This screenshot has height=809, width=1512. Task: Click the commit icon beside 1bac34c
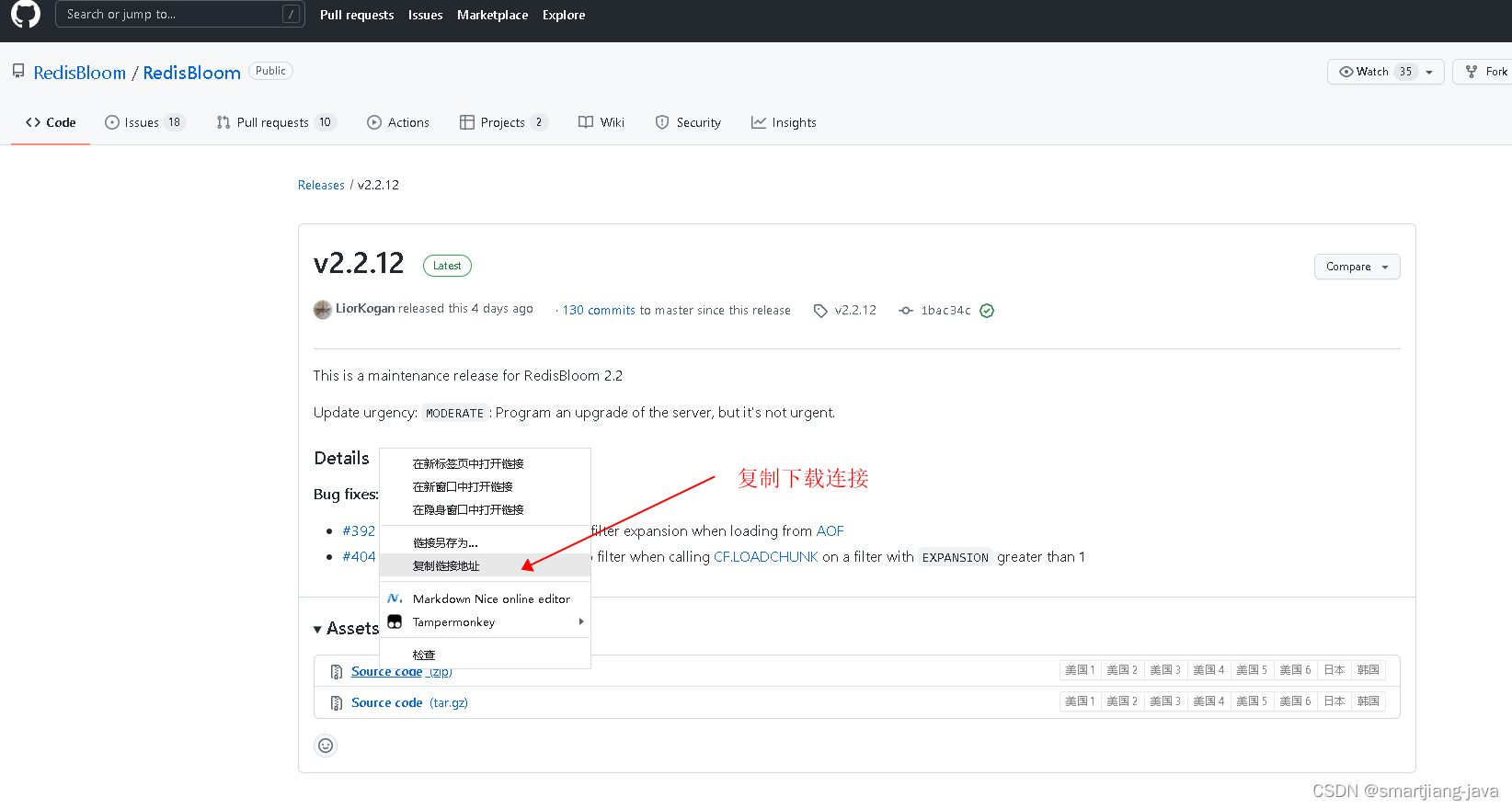click(906, 311)
